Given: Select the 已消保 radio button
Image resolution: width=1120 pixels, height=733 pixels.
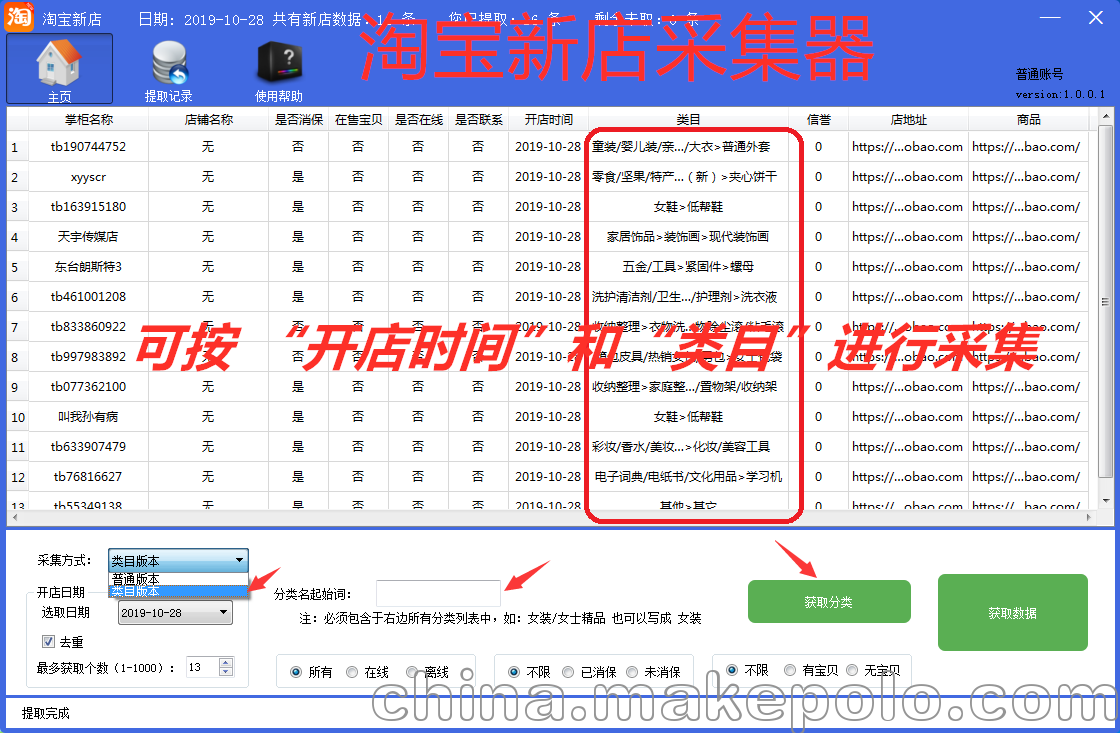Looking at the screenshot, I should tap(568, 672).
